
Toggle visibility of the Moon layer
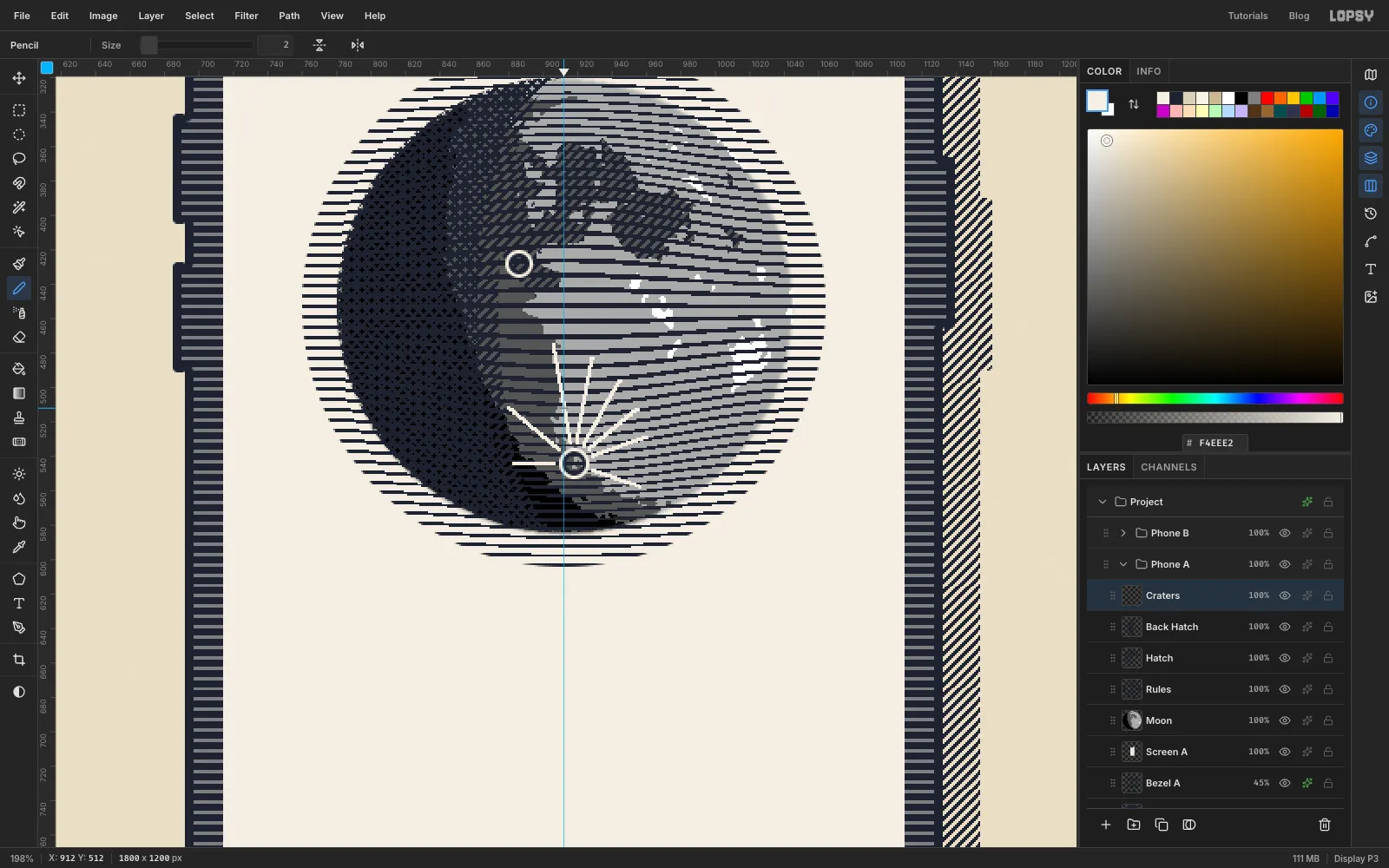click(1285, 720)
